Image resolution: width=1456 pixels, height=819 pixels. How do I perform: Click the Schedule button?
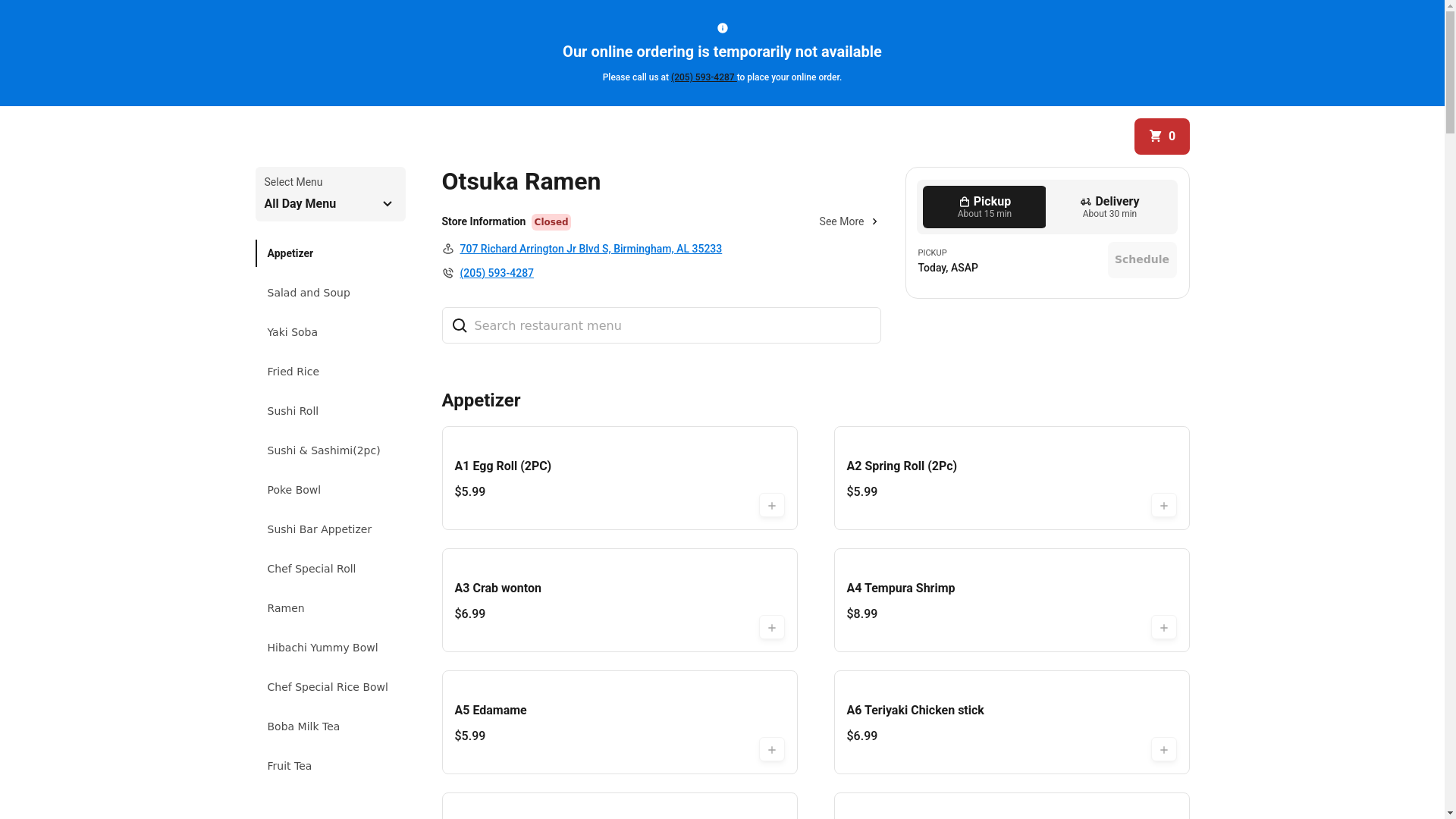coord(1142,260)
